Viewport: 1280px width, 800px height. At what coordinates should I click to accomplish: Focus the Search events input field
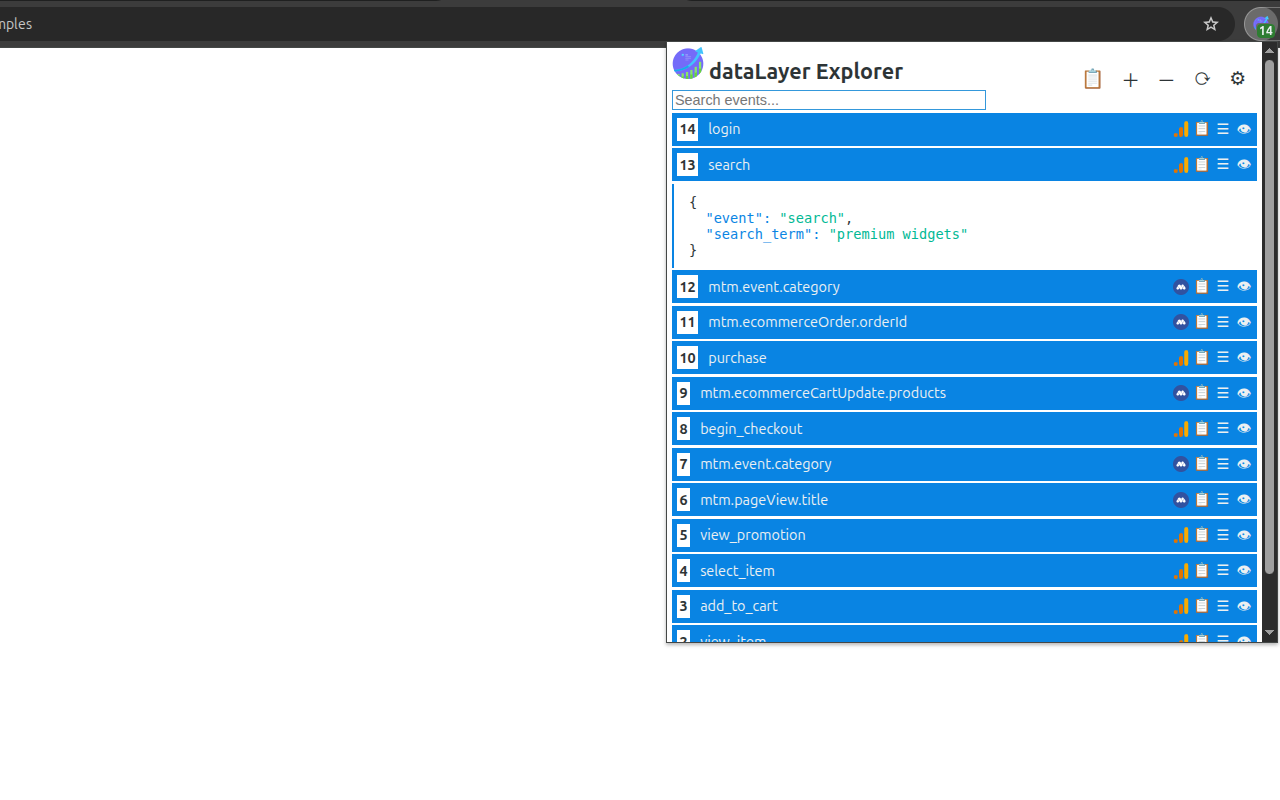[x=829, y=100]
